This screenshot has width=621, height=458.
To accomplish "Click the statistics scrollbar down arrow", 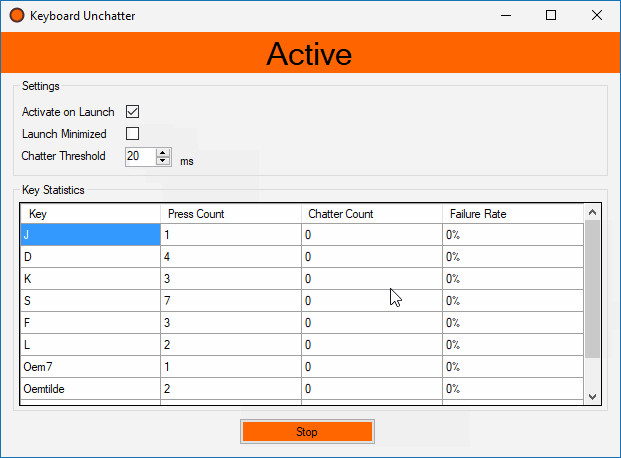I will [x=592, y=397].
